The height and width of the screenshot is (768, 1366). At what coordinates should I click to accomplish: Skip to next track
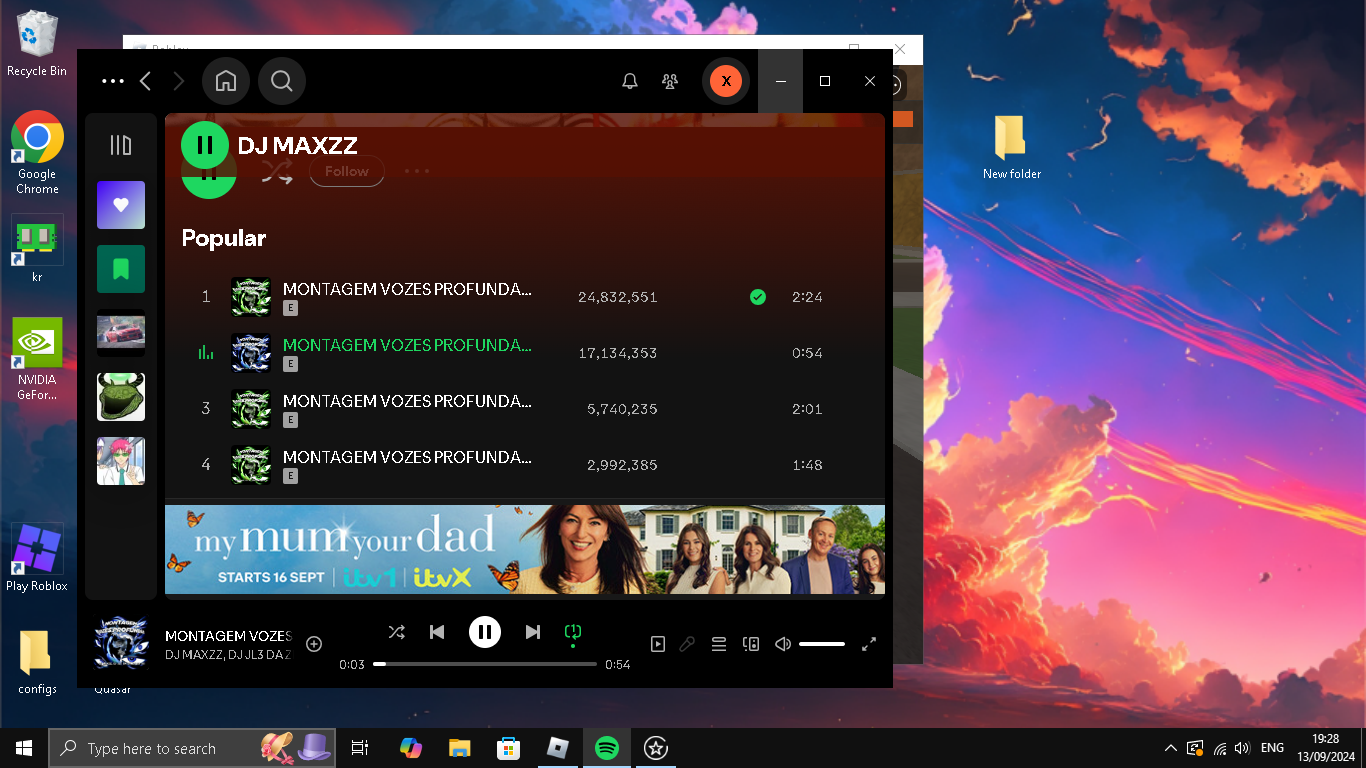tap(533, 632)
